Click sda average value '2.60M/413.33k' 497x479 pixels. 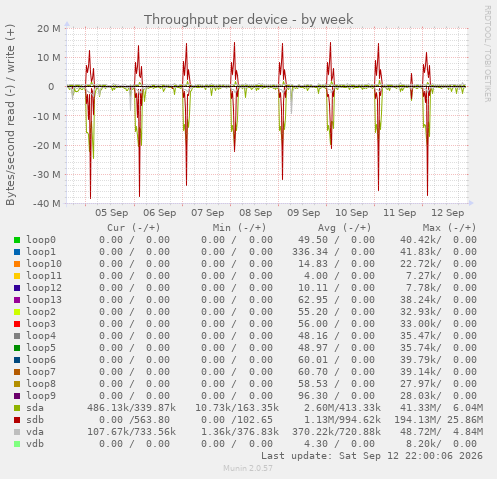pyautogui.click(x=342, y=408)
